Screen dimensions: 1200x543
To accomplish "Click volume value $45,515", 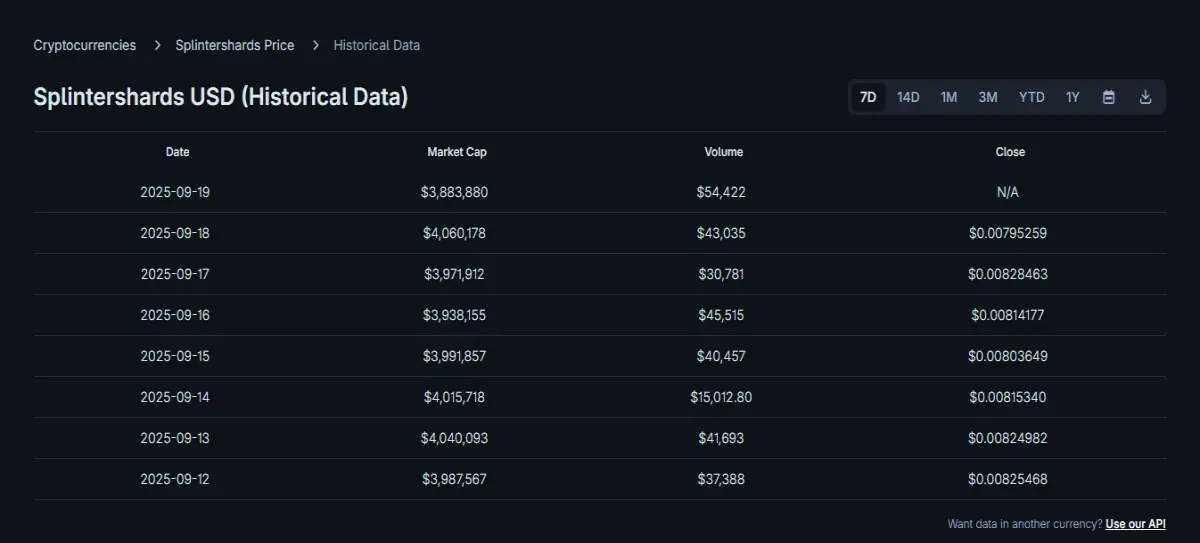I will pyautogui.click(x=721, y=315).
